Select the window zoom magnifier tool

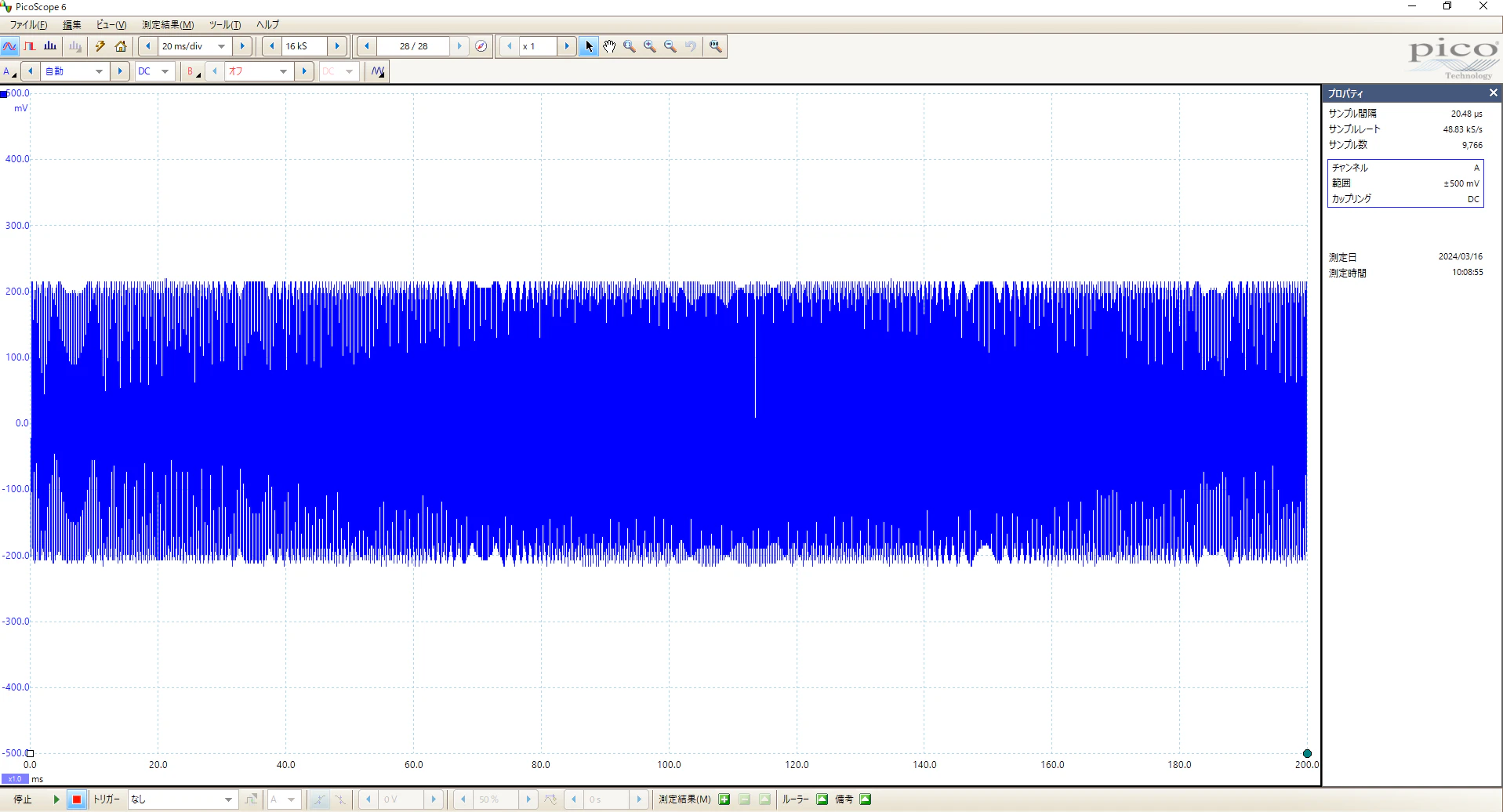630,46
